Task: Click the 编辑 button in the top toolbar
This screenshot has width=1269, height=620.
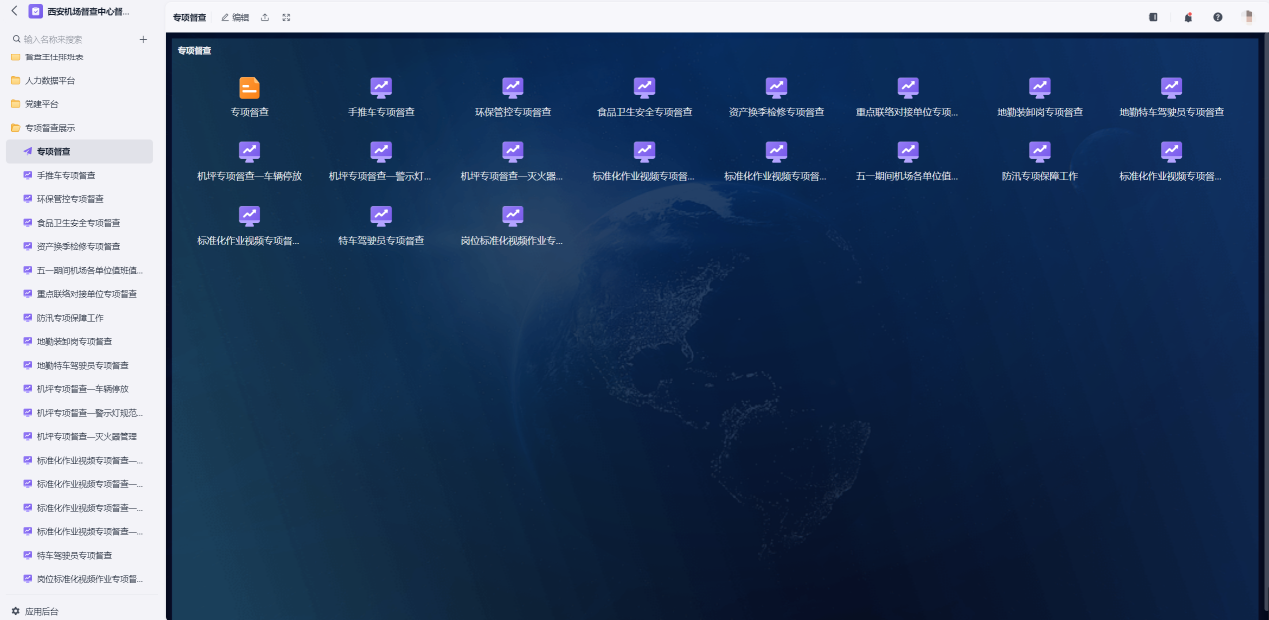Action: (x=235, y=17)
